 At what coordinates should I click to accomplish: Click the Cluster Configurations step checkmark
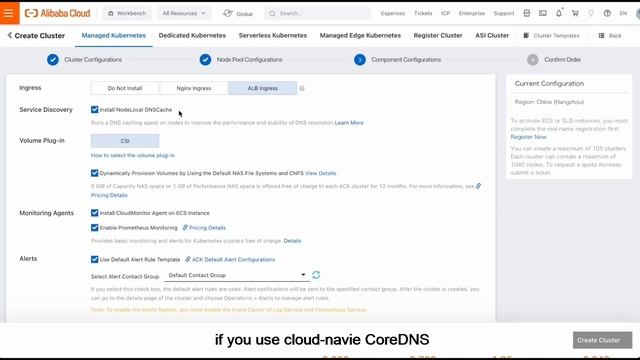(x=53, y=60)
